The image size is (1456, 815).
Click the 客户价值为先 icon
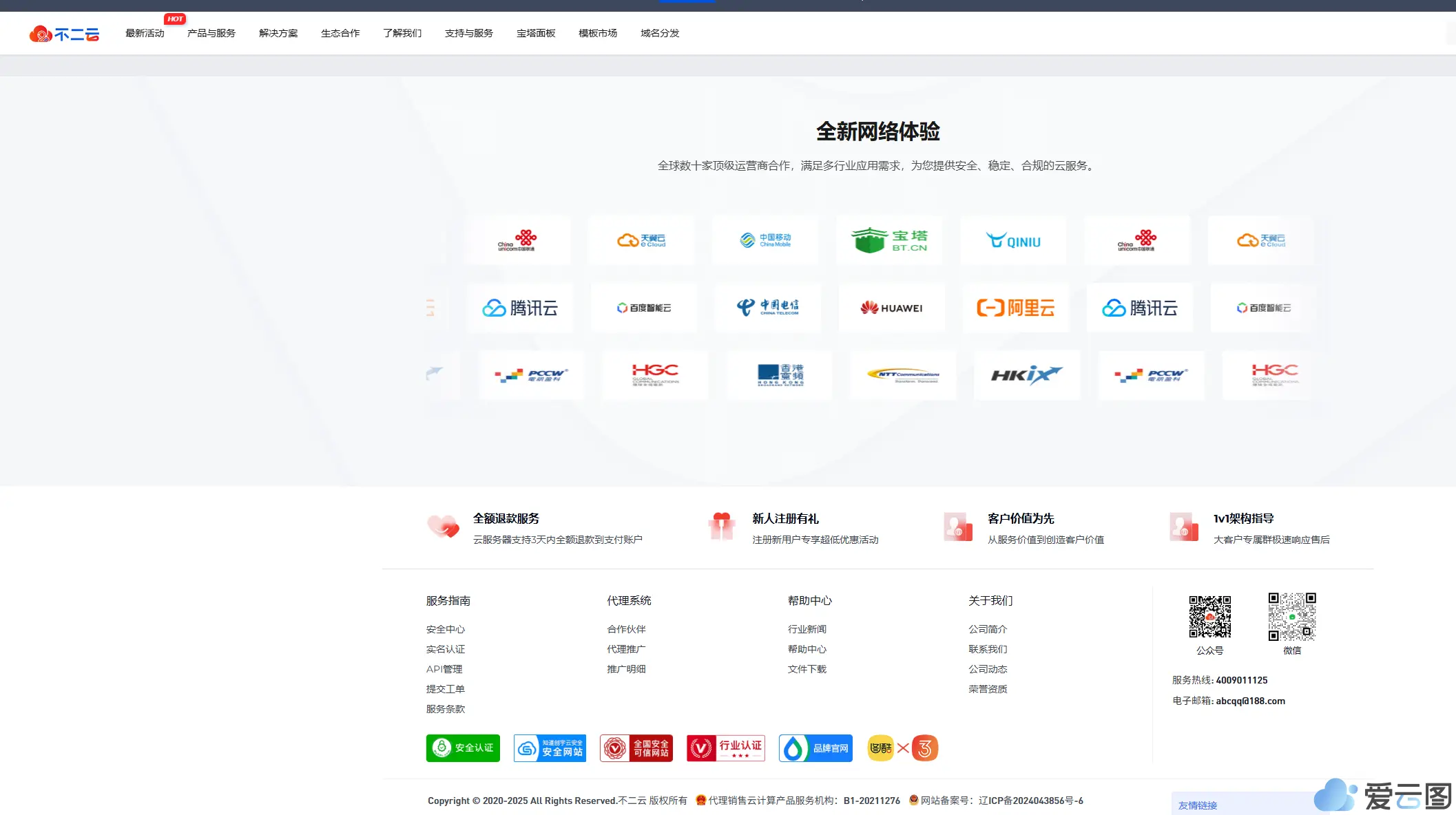pos(958,527)
